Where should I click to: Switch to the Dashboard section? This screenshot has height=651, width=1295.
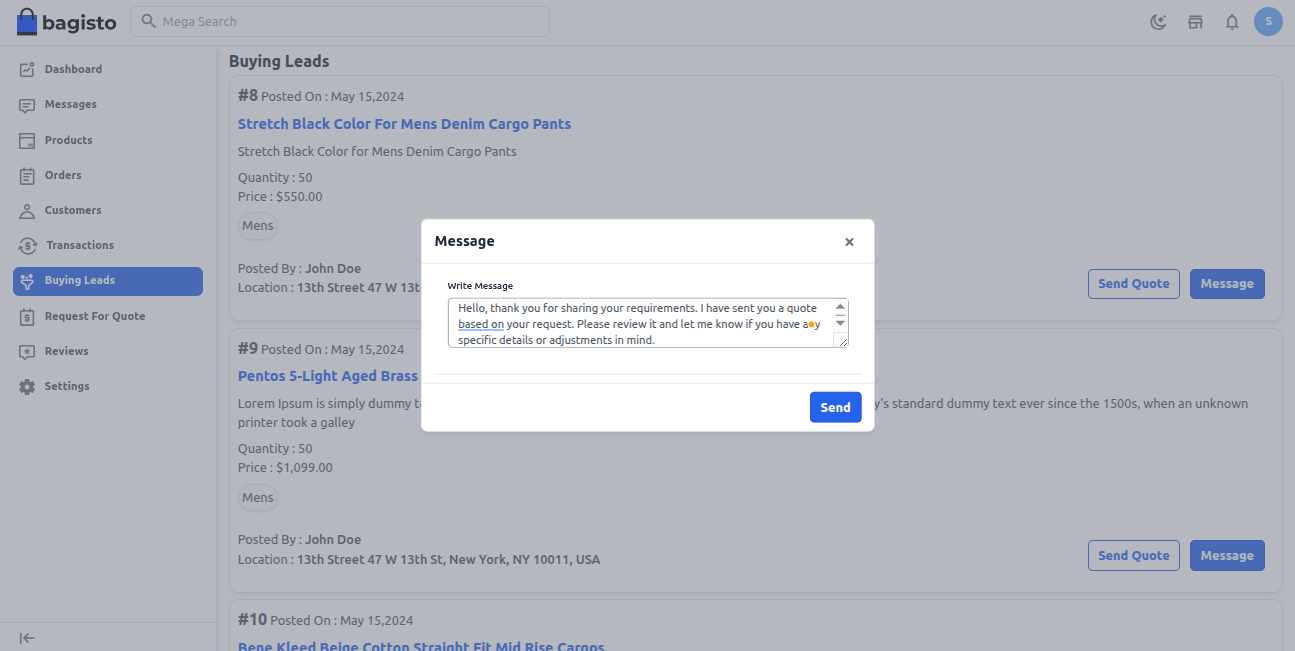28,69
